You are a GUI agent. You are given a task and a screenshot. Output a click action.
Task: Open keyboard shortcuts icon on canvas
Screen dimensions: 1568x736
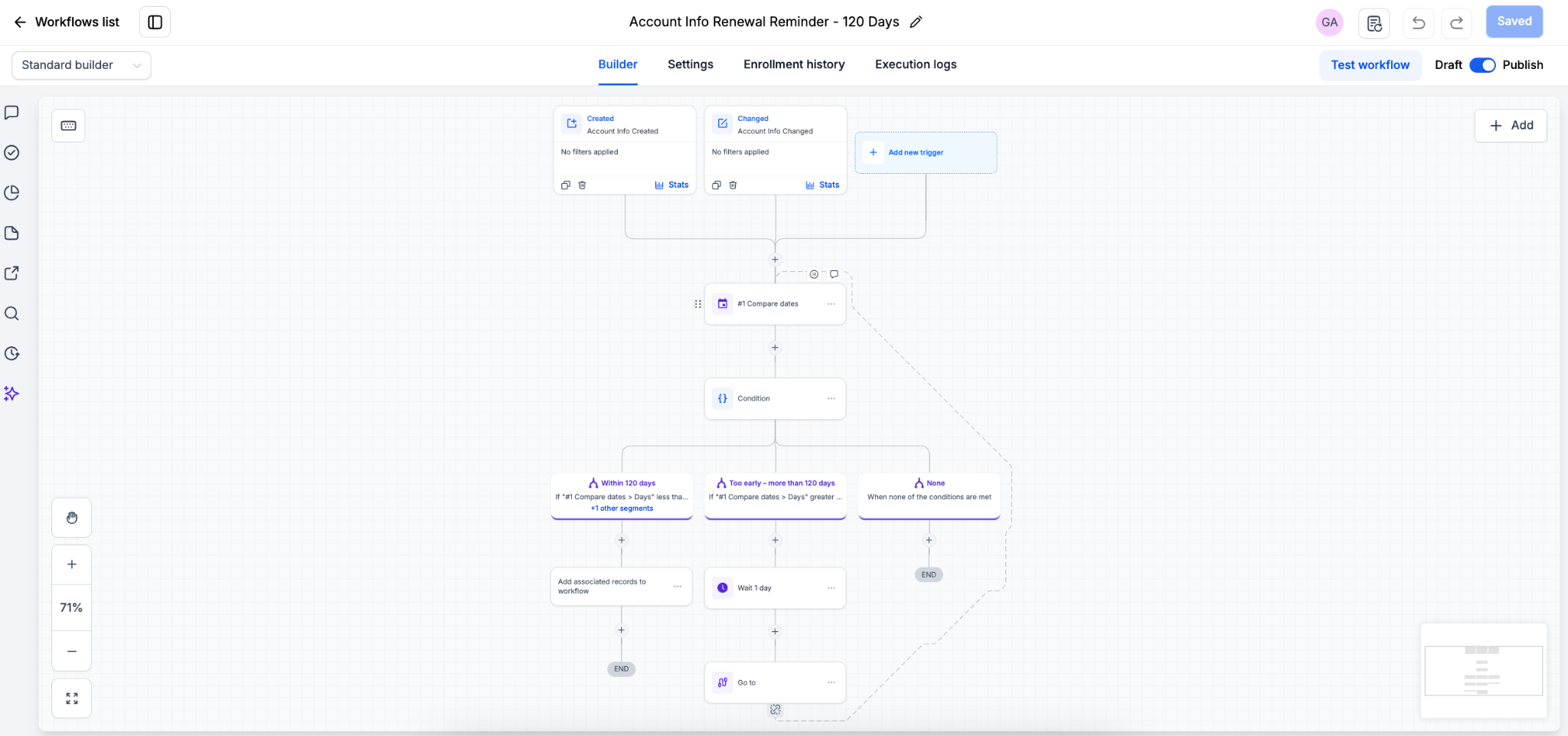[68, 126]
